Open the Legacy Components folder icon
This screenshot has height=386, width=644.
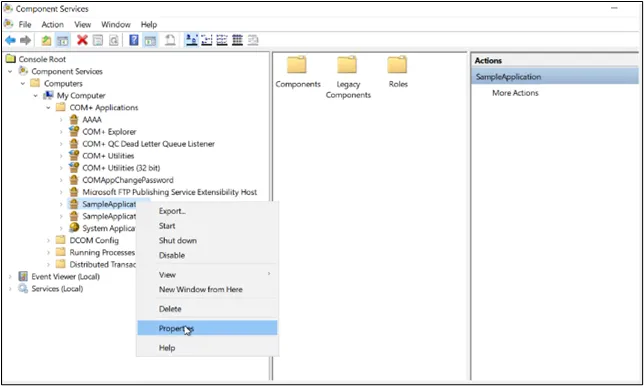tap(347, 65)
